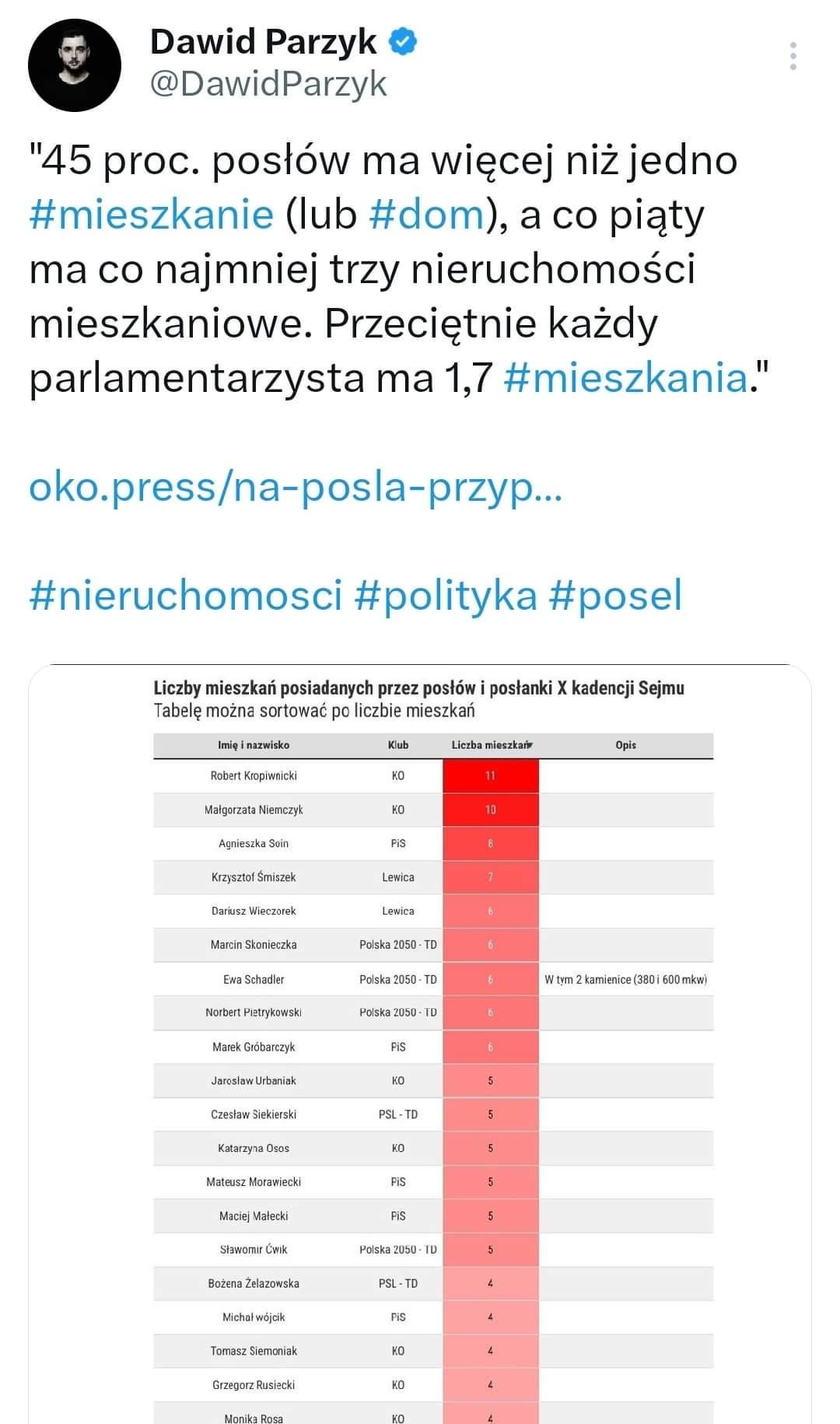Click the blue verified badge

pyautogui.click(x=402, y=42)
